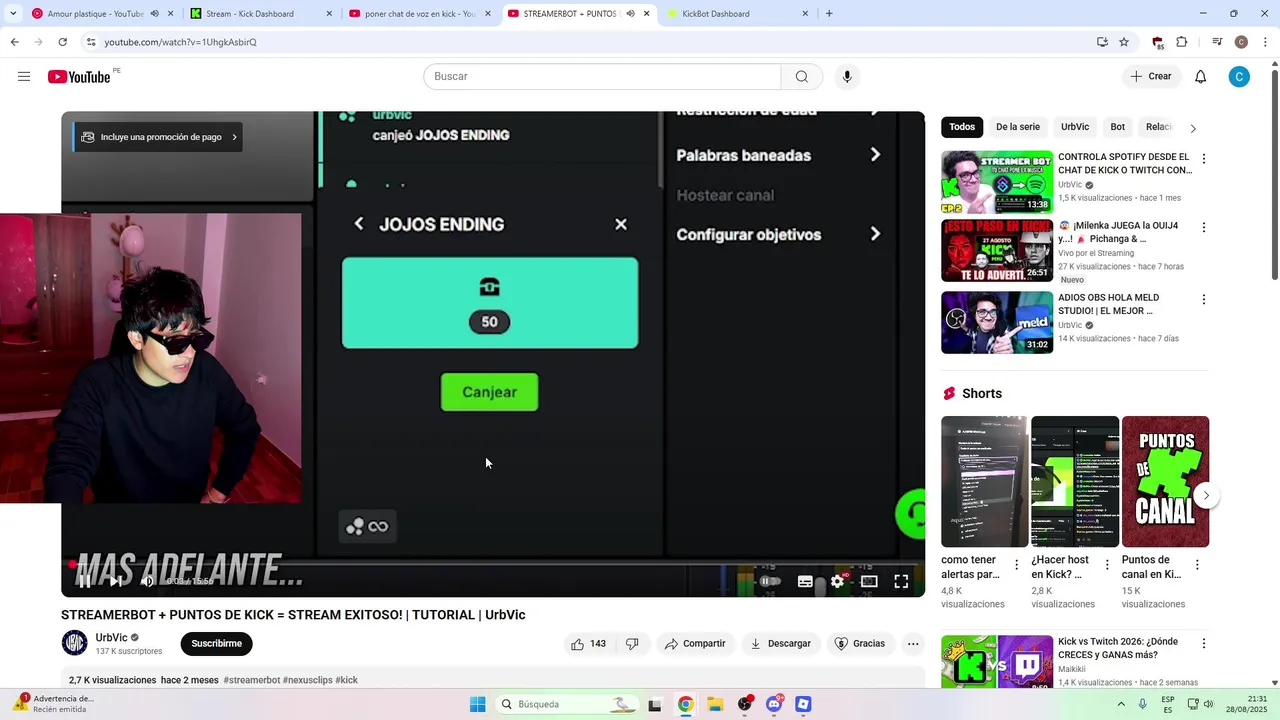Start voice search with the microphone icon
The height and width of the screenshot is (720, 1280).
[x=847, y=77]
